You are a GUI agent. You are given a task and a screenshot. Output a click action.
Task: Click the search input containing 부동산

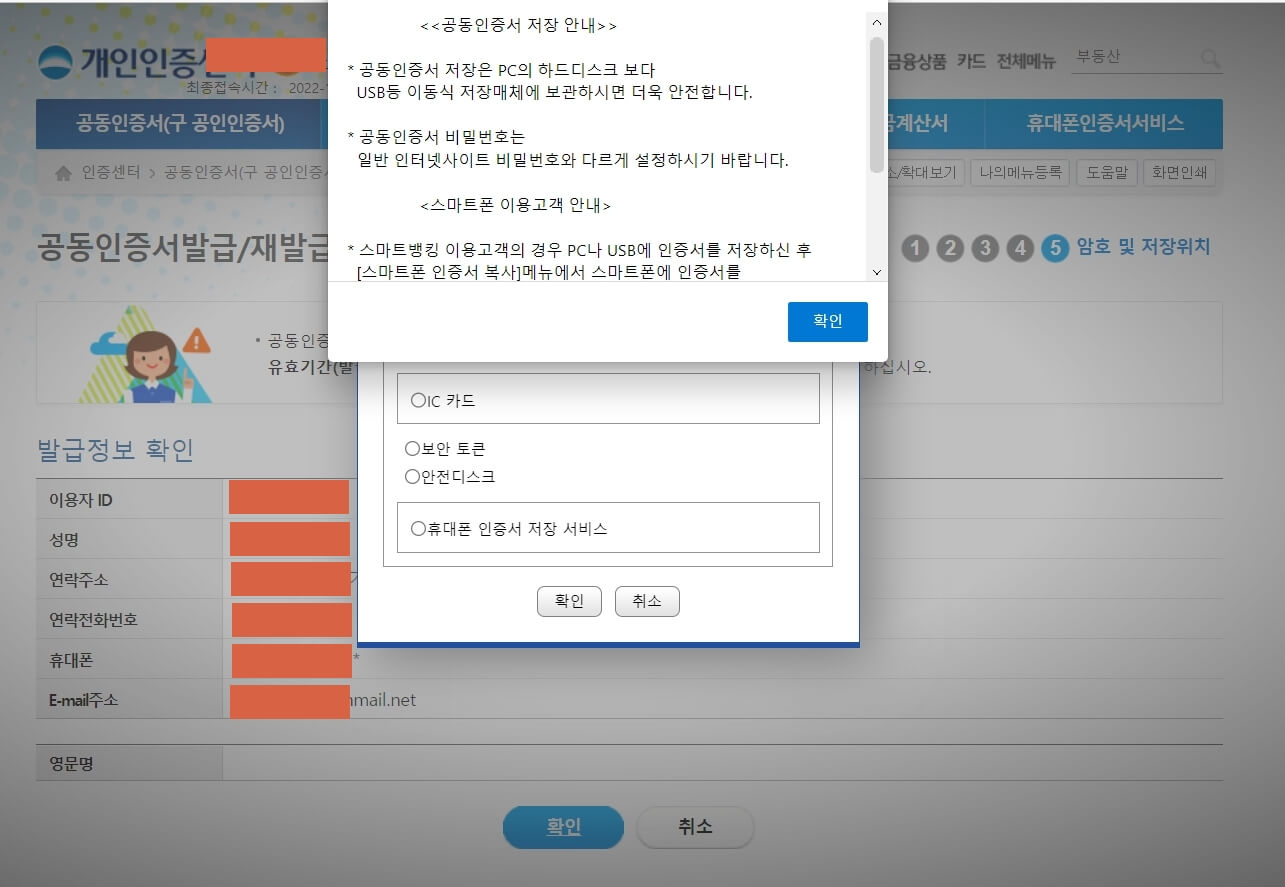1130,58
